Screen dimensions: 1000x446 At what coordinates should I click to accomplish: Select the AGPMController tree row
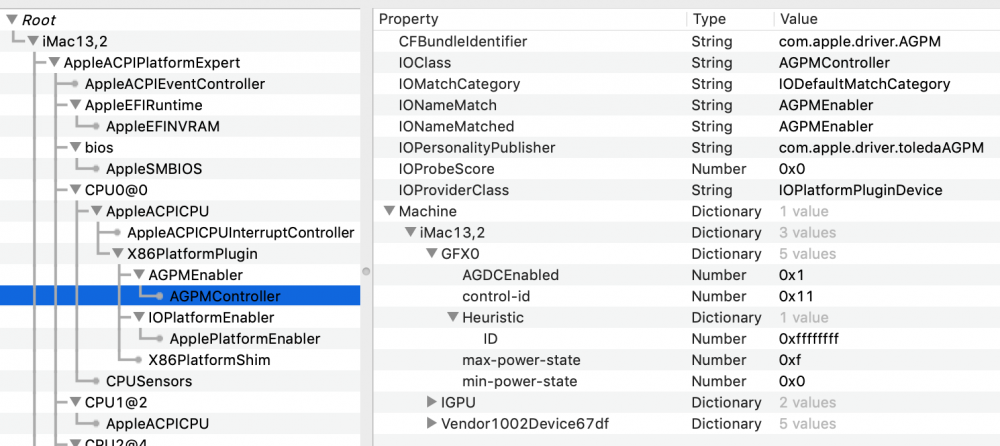[x=180, y=296]
